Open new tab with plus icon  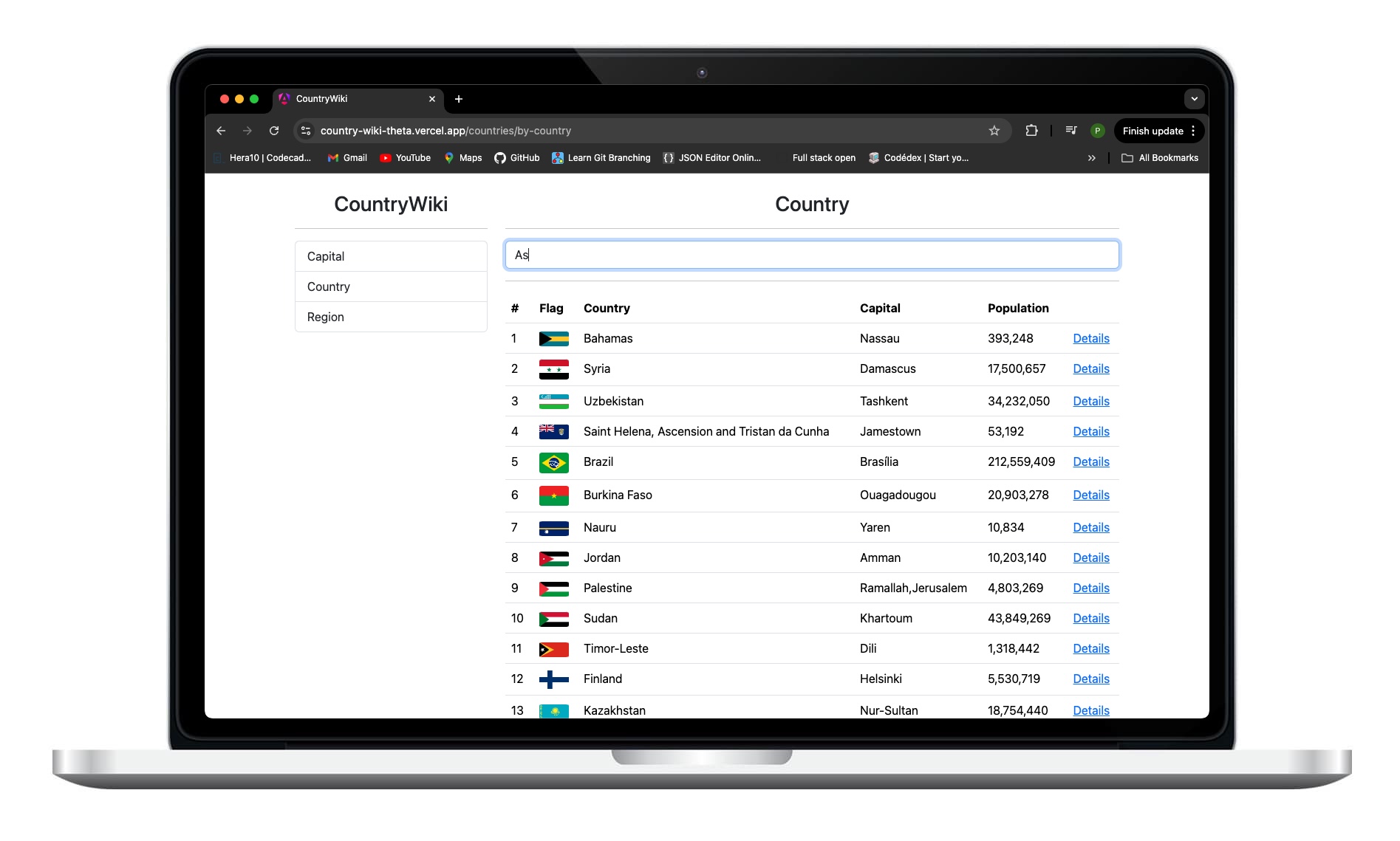(459, 99)
